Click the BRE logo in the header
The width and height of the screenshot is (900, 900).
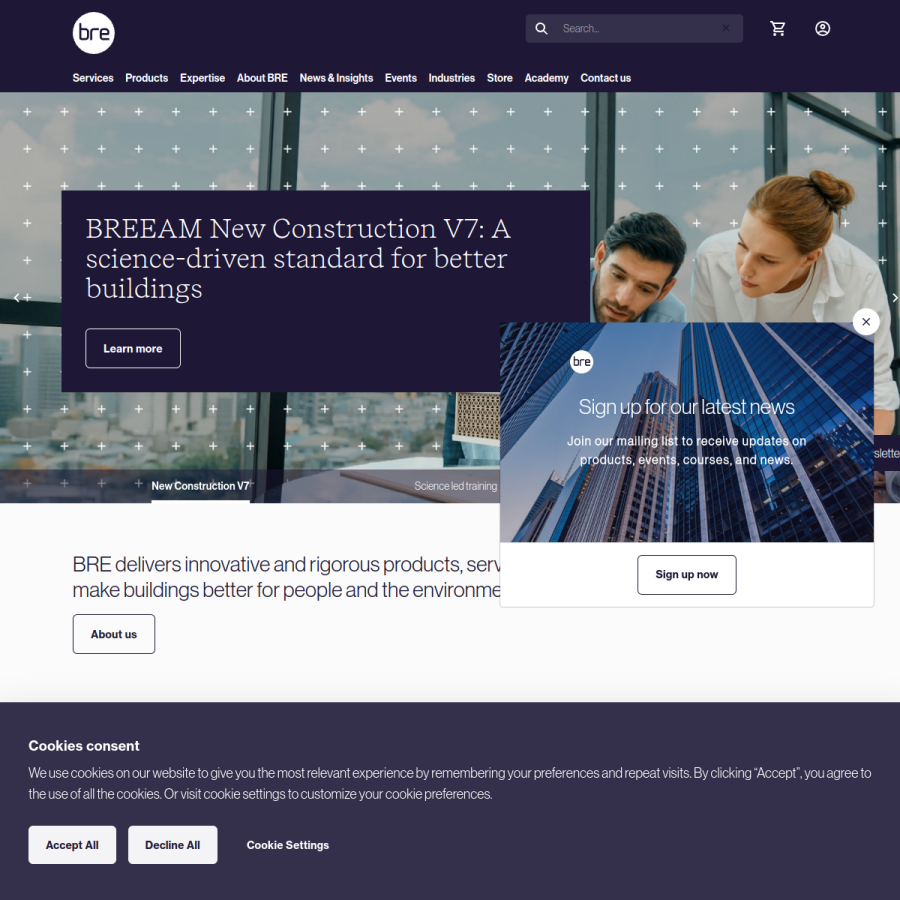click(94, 33)
